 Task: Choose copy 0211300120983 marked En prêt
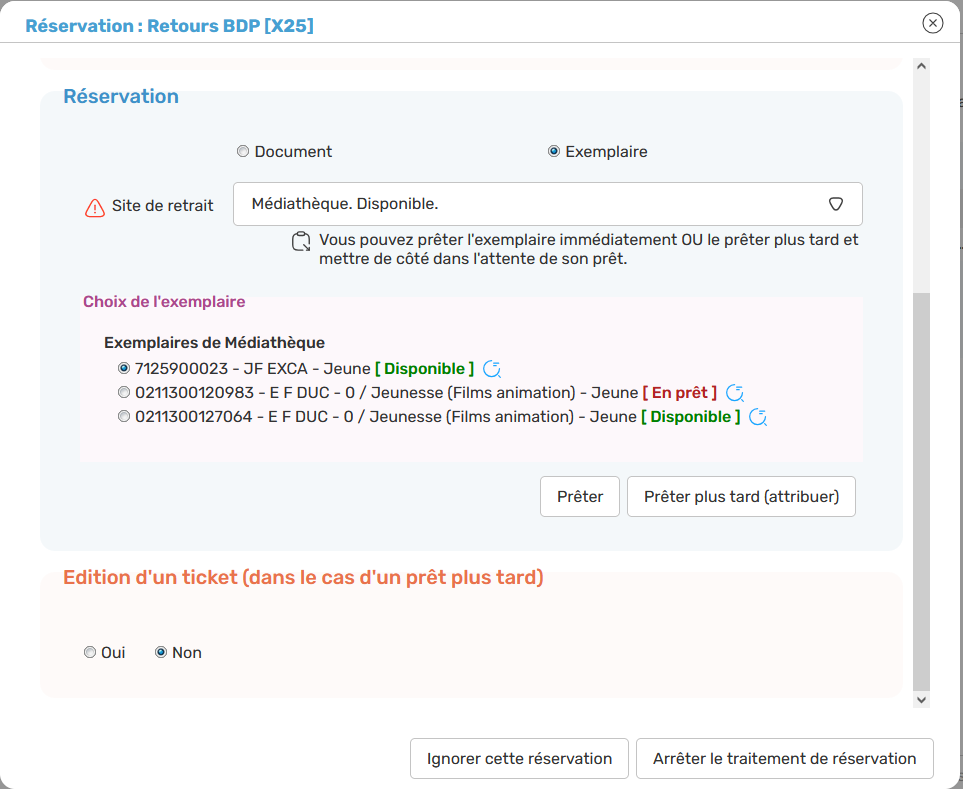pyautogui.click(x=124, y=393)
